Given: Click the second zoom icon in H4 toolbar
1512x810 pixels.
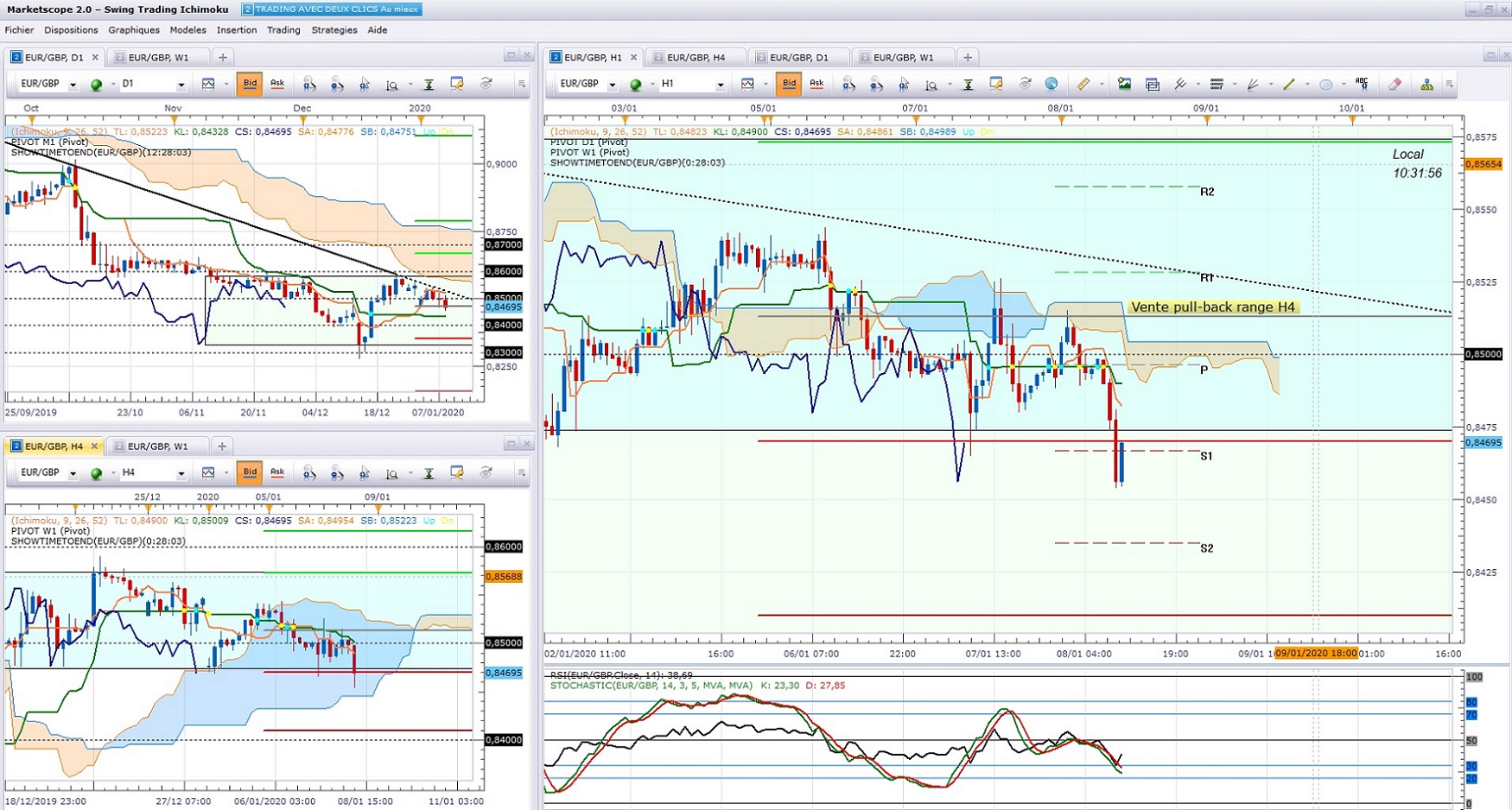Looking at the screenshot, I should coord(337,472).
